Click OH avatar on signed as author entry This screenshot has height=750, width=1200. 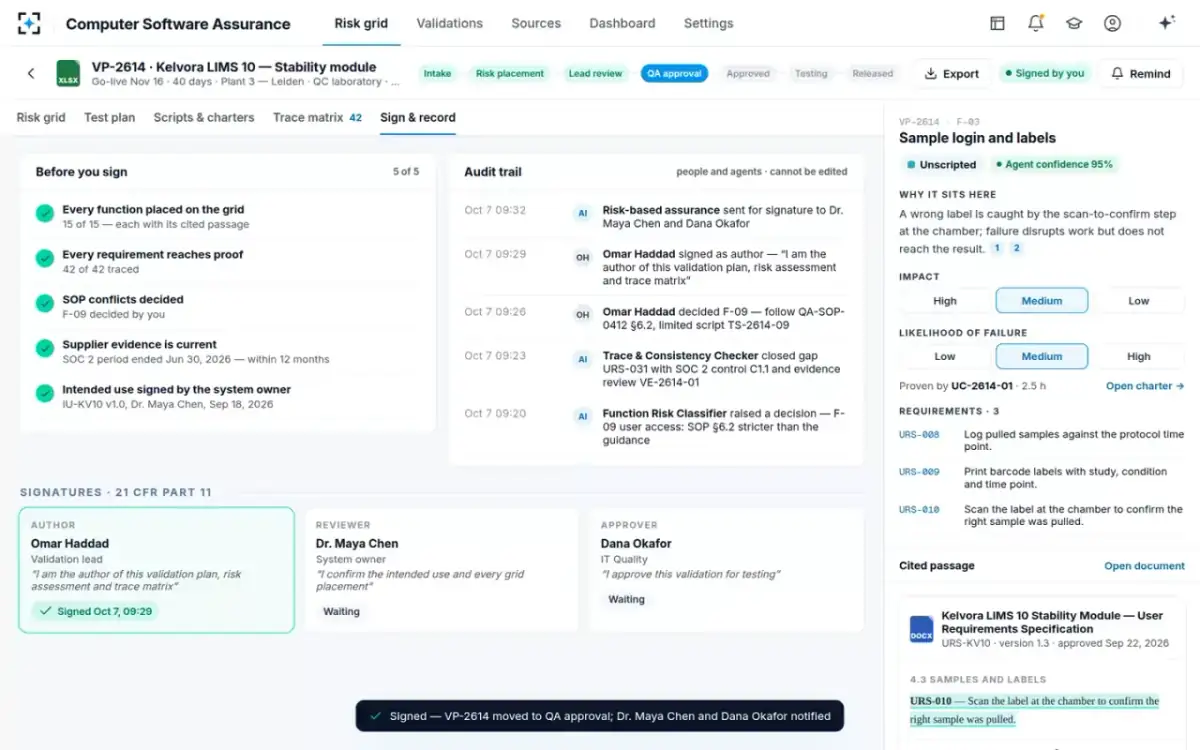582,258
